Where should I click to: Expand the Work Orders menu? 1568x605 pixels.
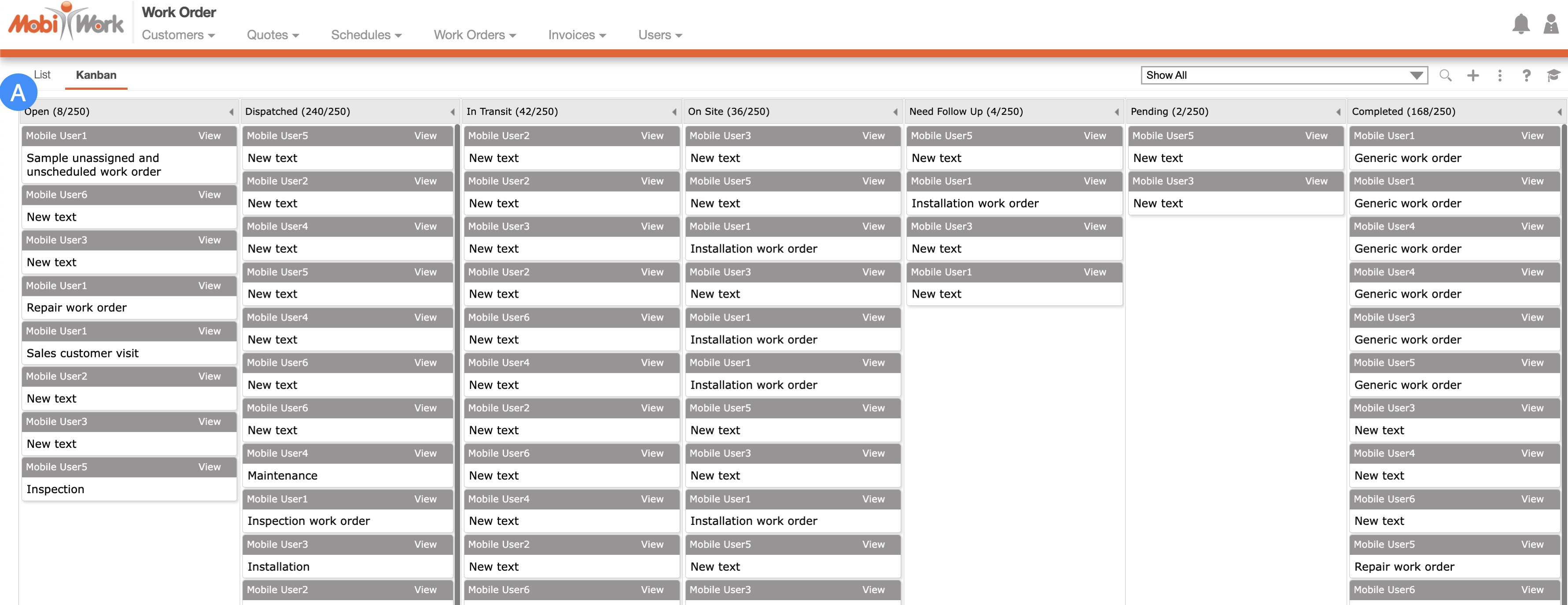pos(474,35)
